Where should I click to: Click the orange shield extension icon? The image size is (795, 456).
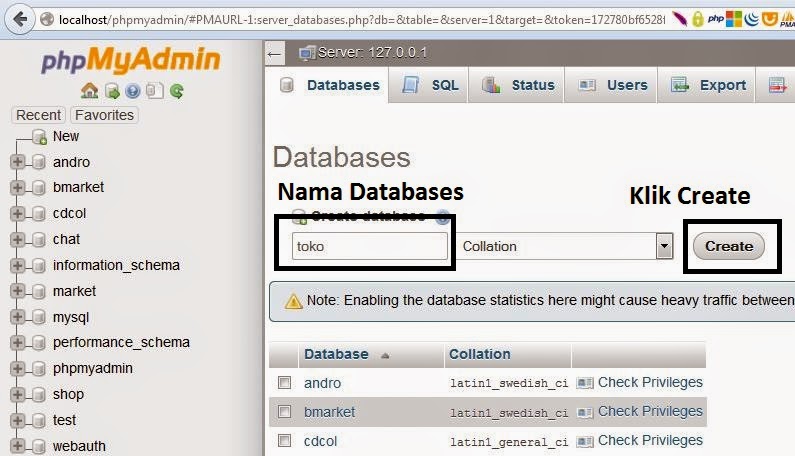pyautogui.click(x=770, y=19)
